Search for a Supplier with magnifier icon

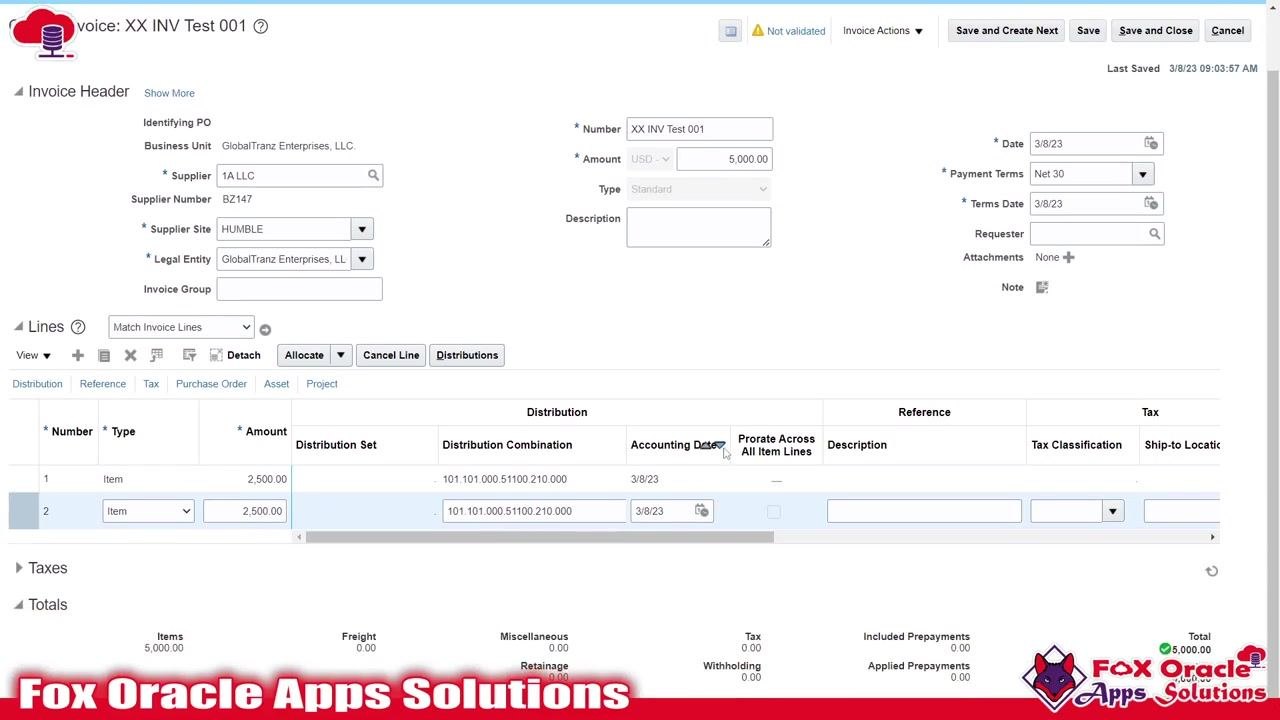tap(373, 176)
